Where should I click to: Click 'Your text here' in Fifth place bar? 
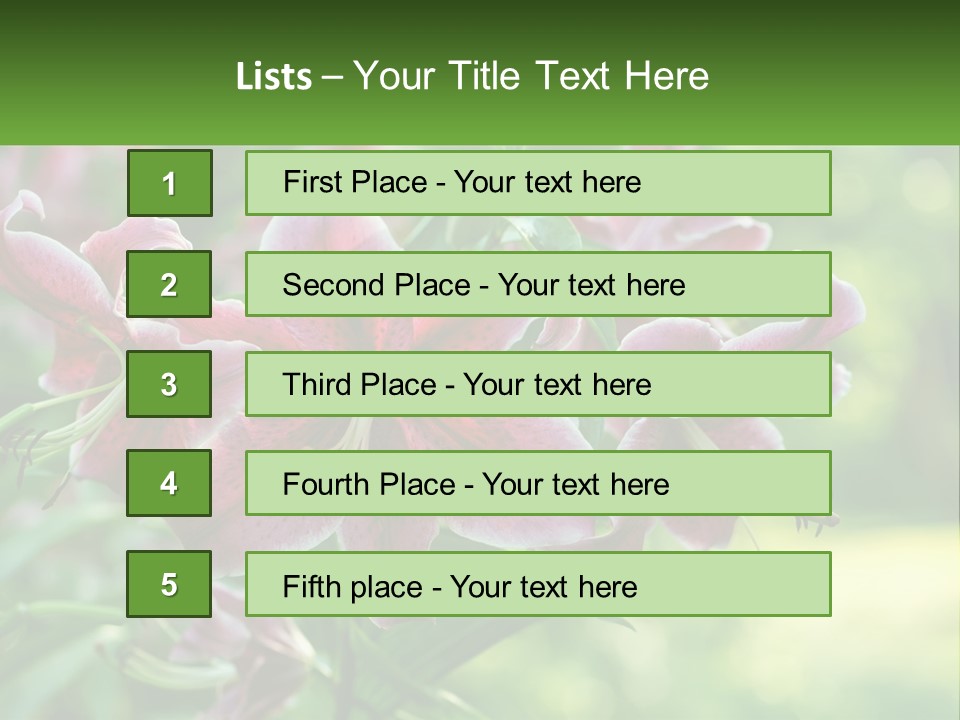coord(543,586)
